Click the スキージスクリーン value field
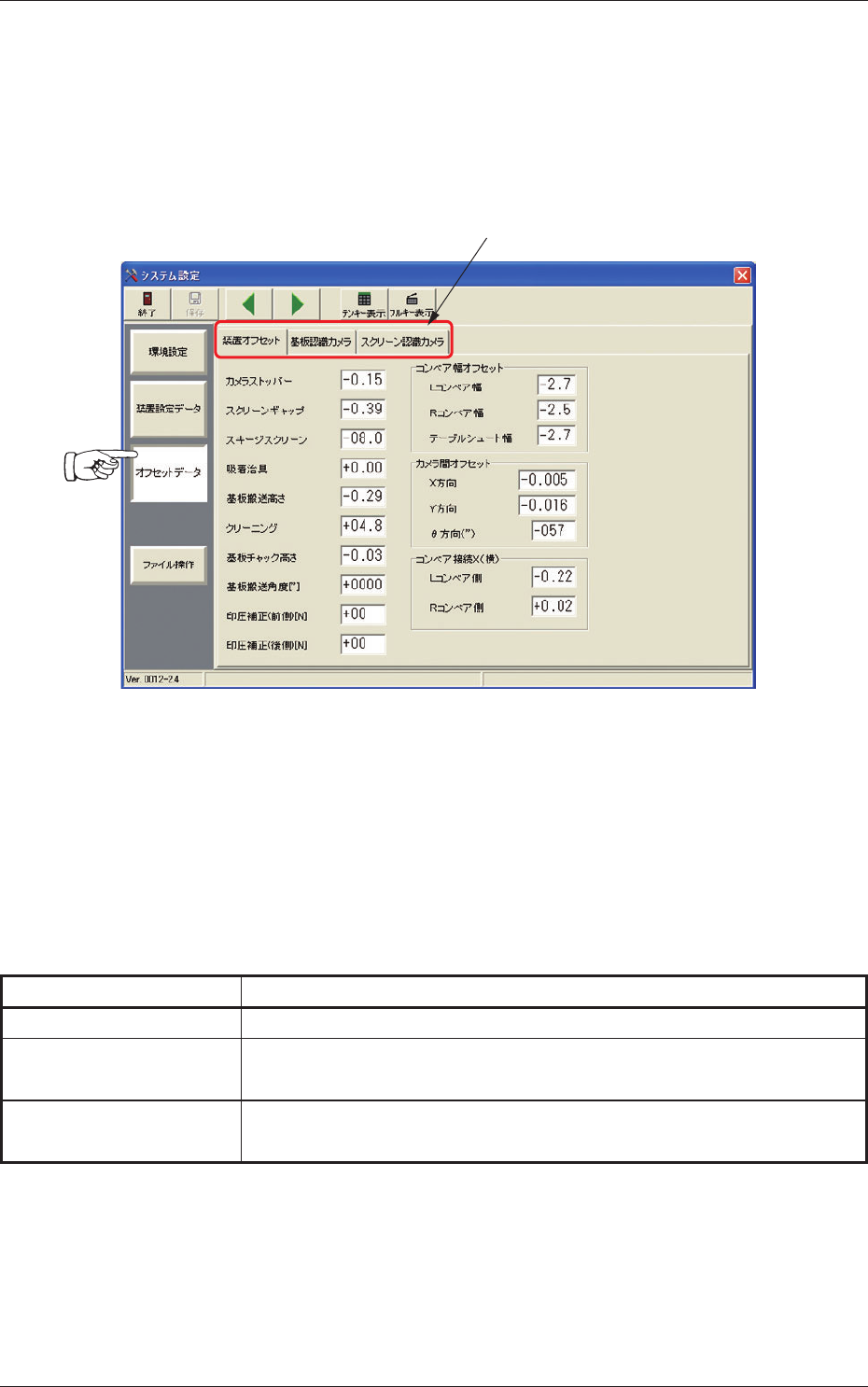The image size is (868, 1387). tap(363, 438)
